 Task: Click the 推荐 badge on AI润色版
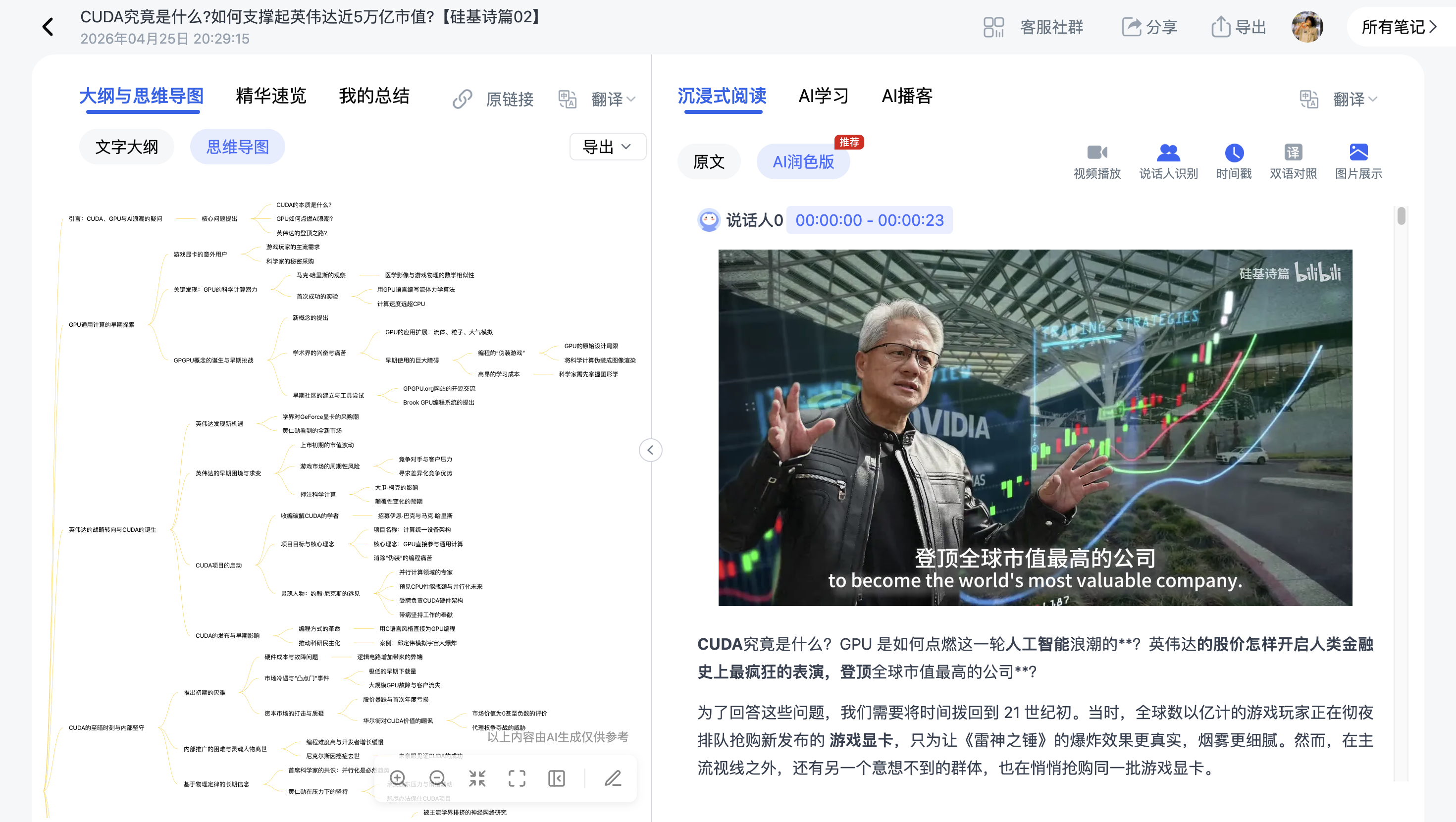849,142
